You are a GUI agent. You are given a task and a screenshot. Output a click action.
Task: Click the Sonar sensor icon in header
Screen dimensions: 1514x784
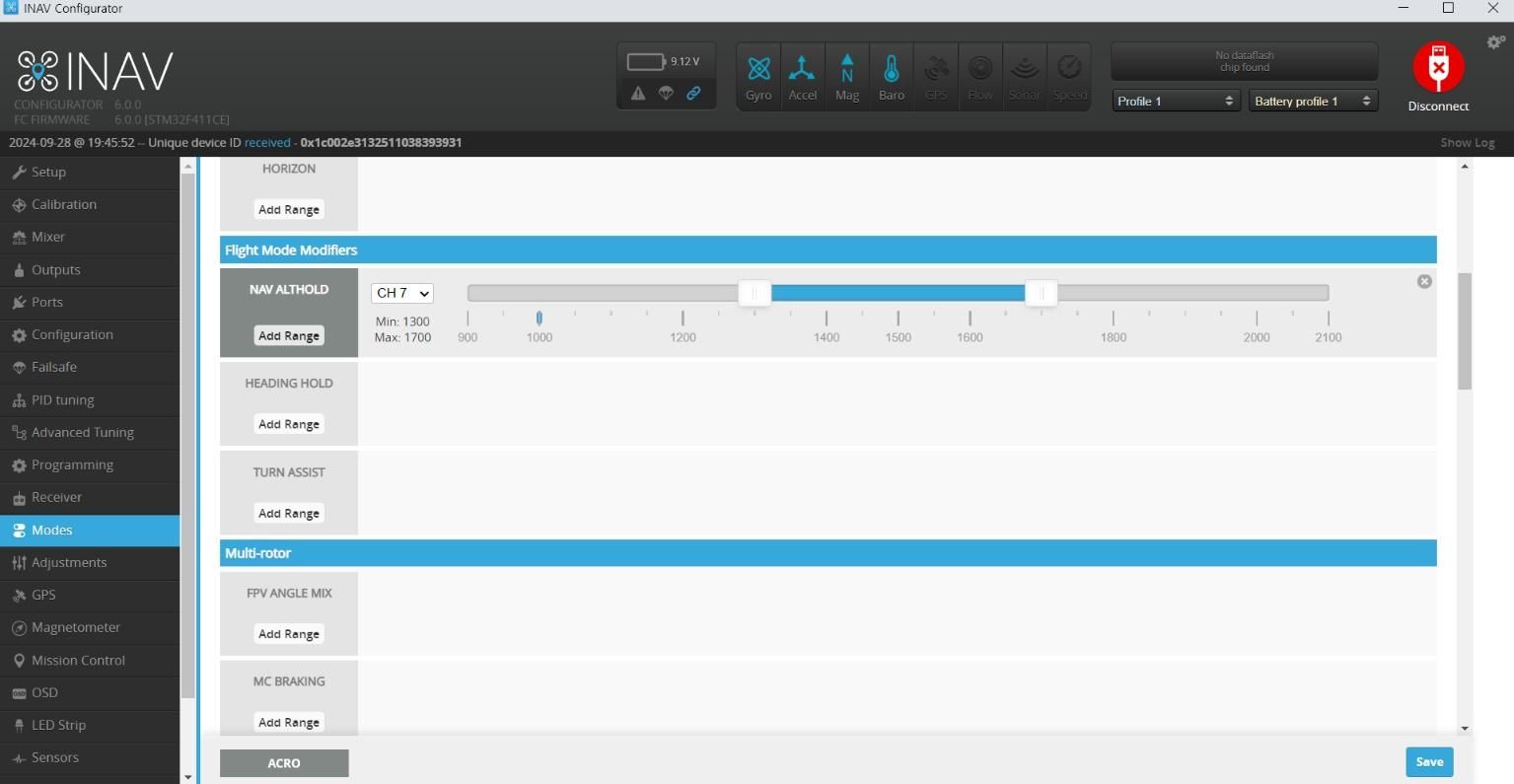click(x=1024, y=74)
